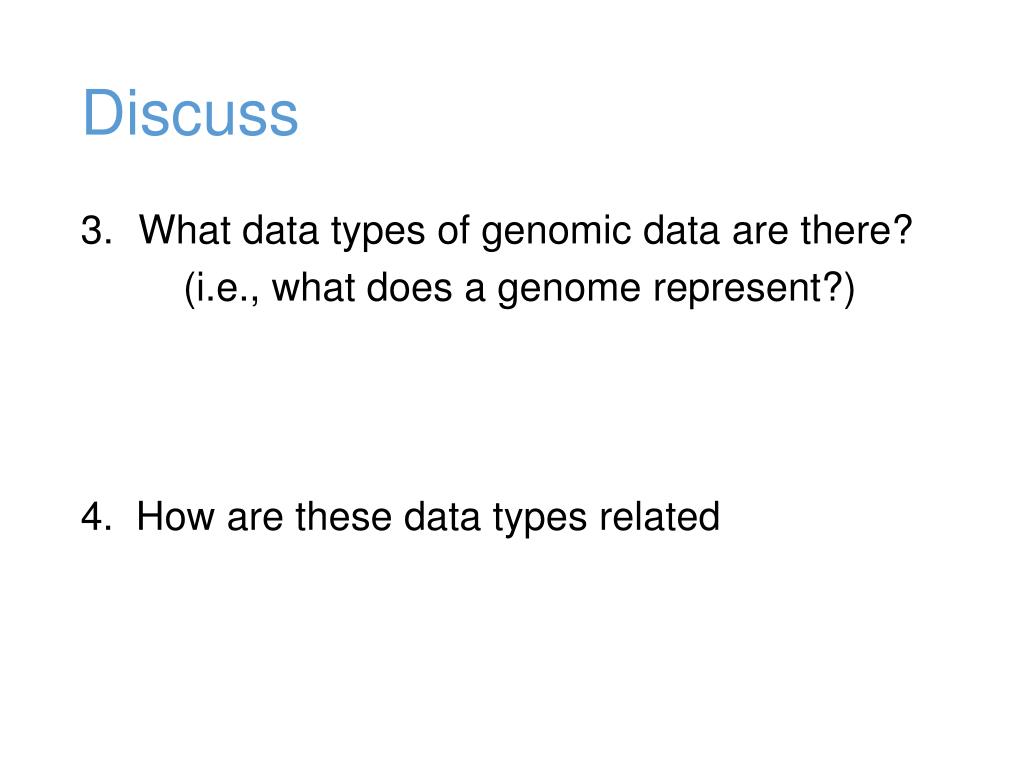The image size is (1024, 768).
Task: Click "(i.e.," at start of parenthetical line
Action: [221, 289]
